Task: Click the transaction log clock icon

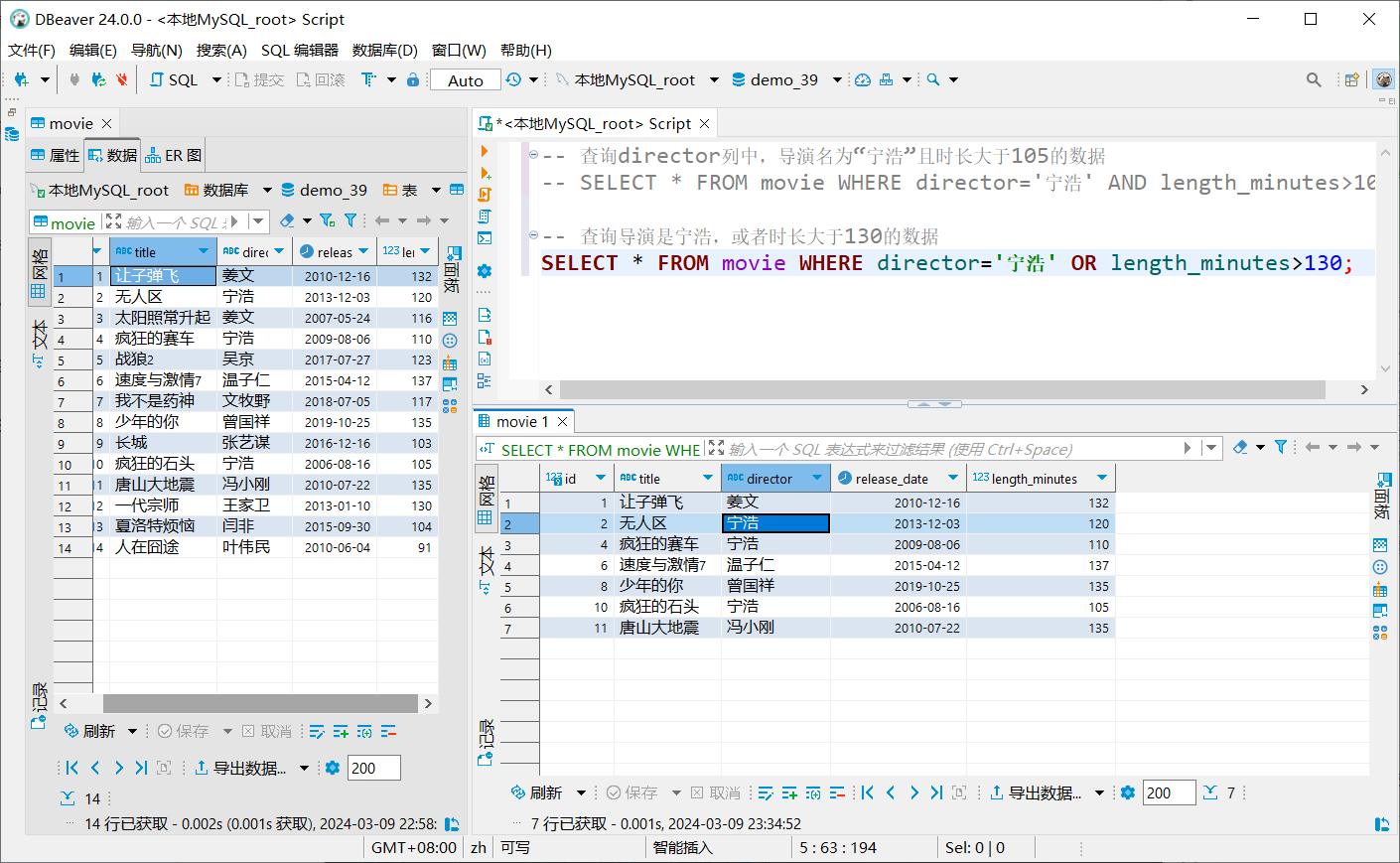Action: [513, 79]
